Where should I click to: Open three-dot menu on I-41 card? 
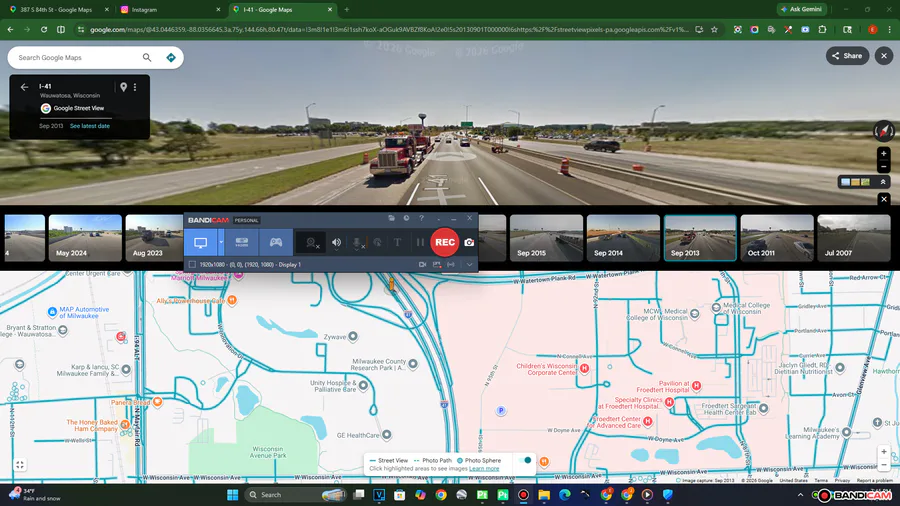(x=135, y=87)
